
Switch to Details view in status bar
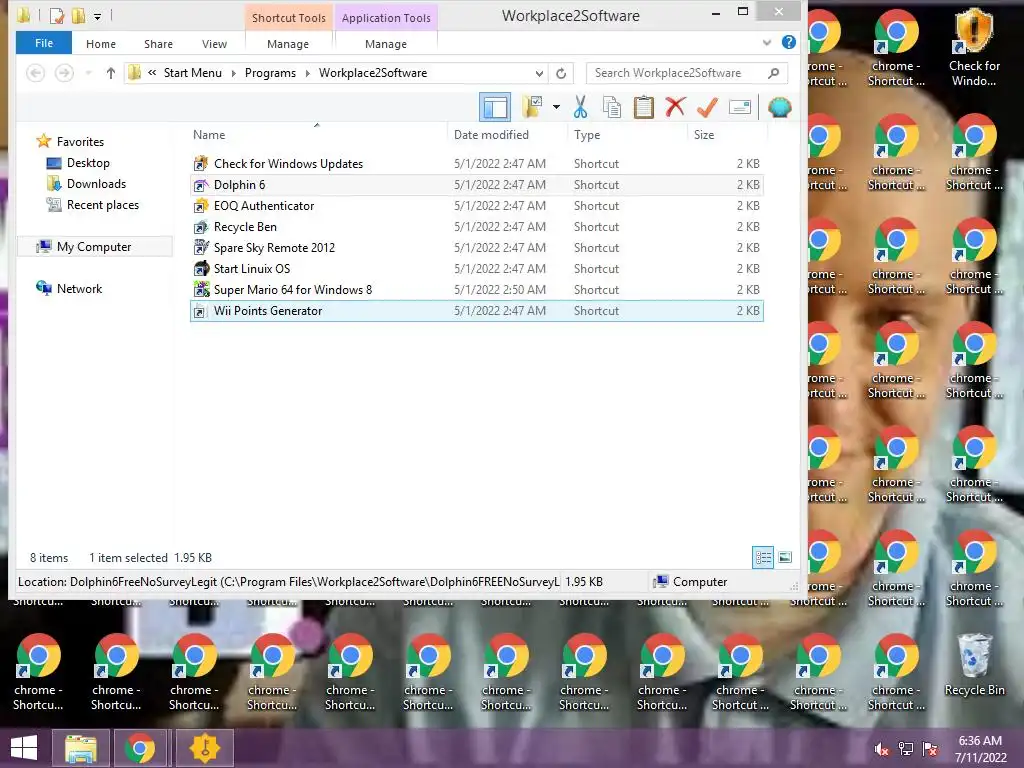pos(763,558)
